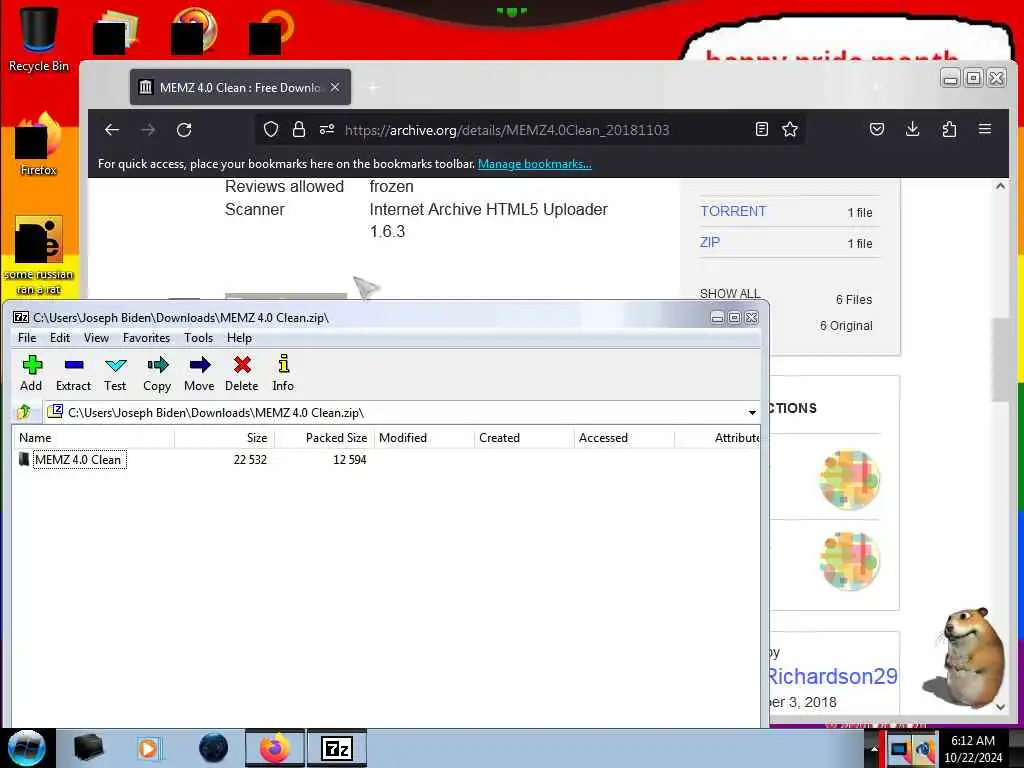Viewport: 1024px width, 768px height.
Task: Sort by the Name column header
Action: point(95,438)
